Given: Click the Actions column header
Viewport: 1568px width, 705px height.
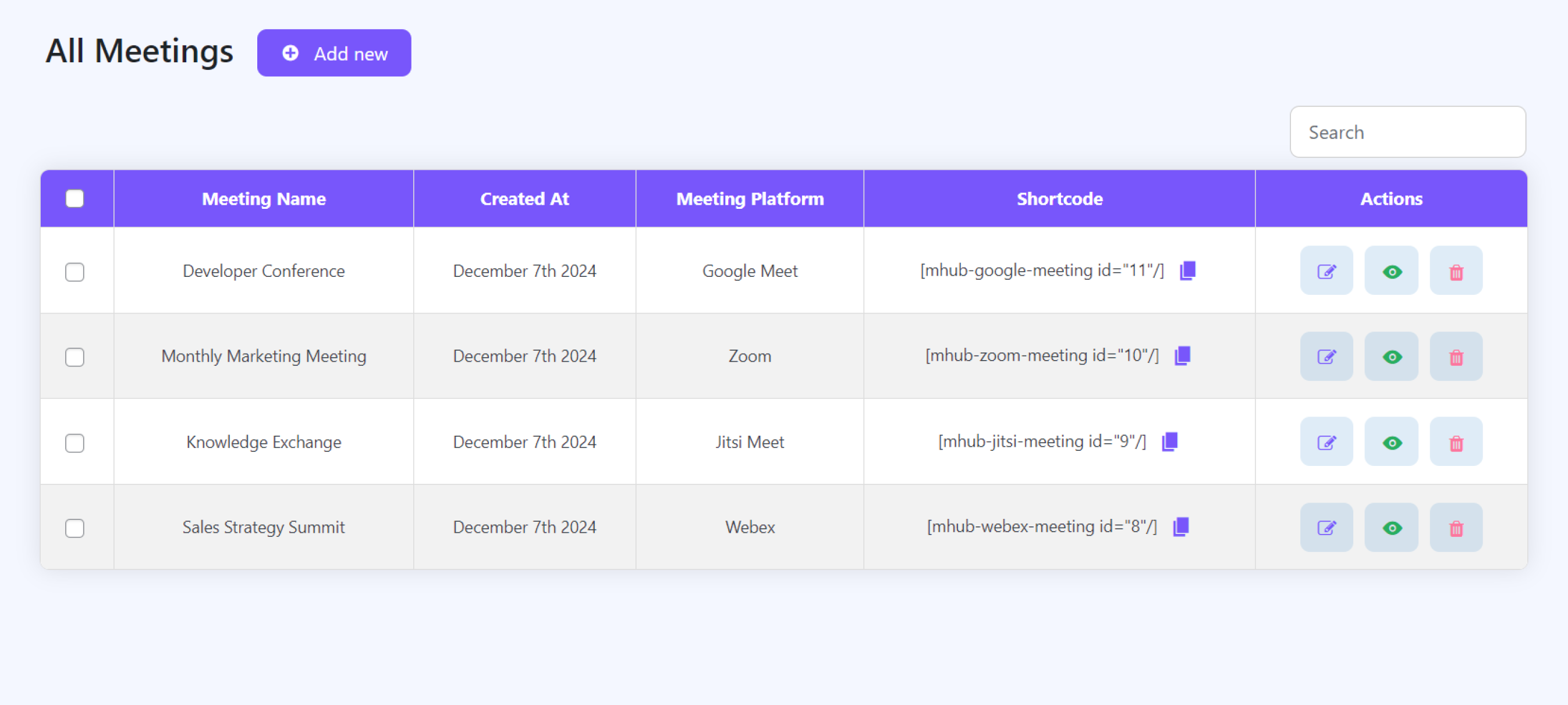Looking at the screenshot, I should (x=1391, y=199).
